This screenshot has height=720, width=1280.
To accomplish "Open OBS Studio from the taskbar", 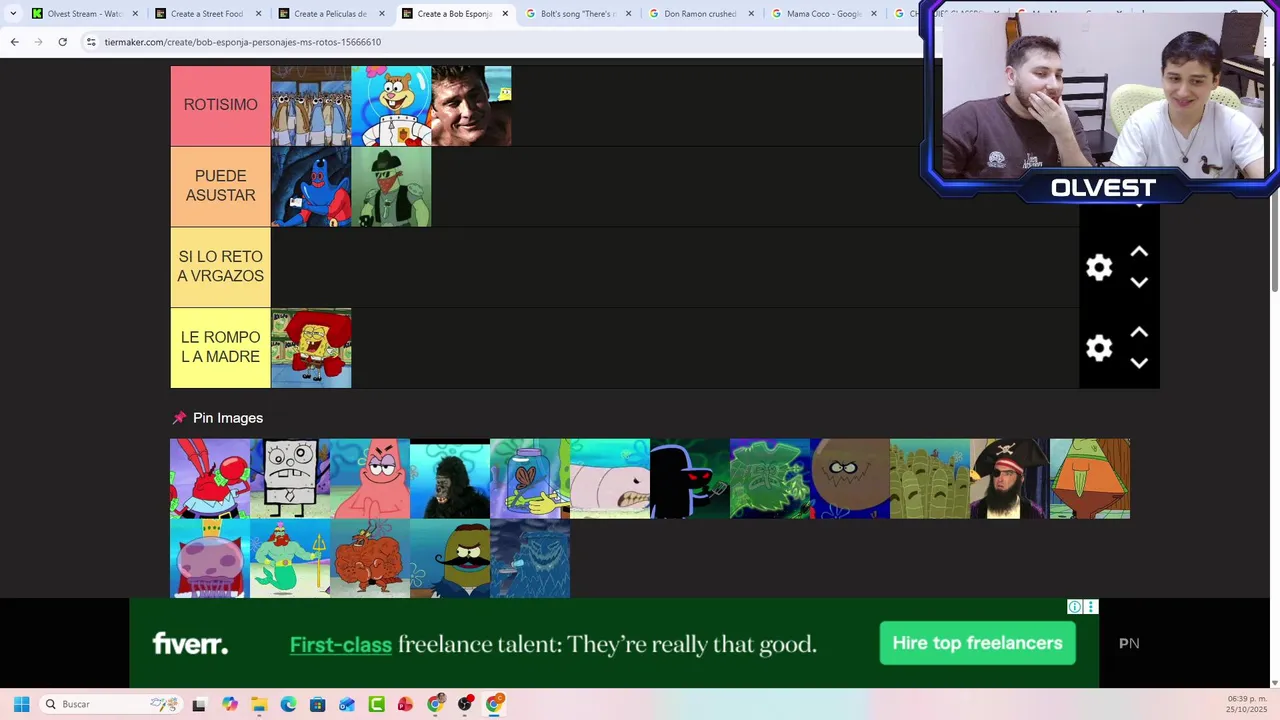I will pos(464,704).
